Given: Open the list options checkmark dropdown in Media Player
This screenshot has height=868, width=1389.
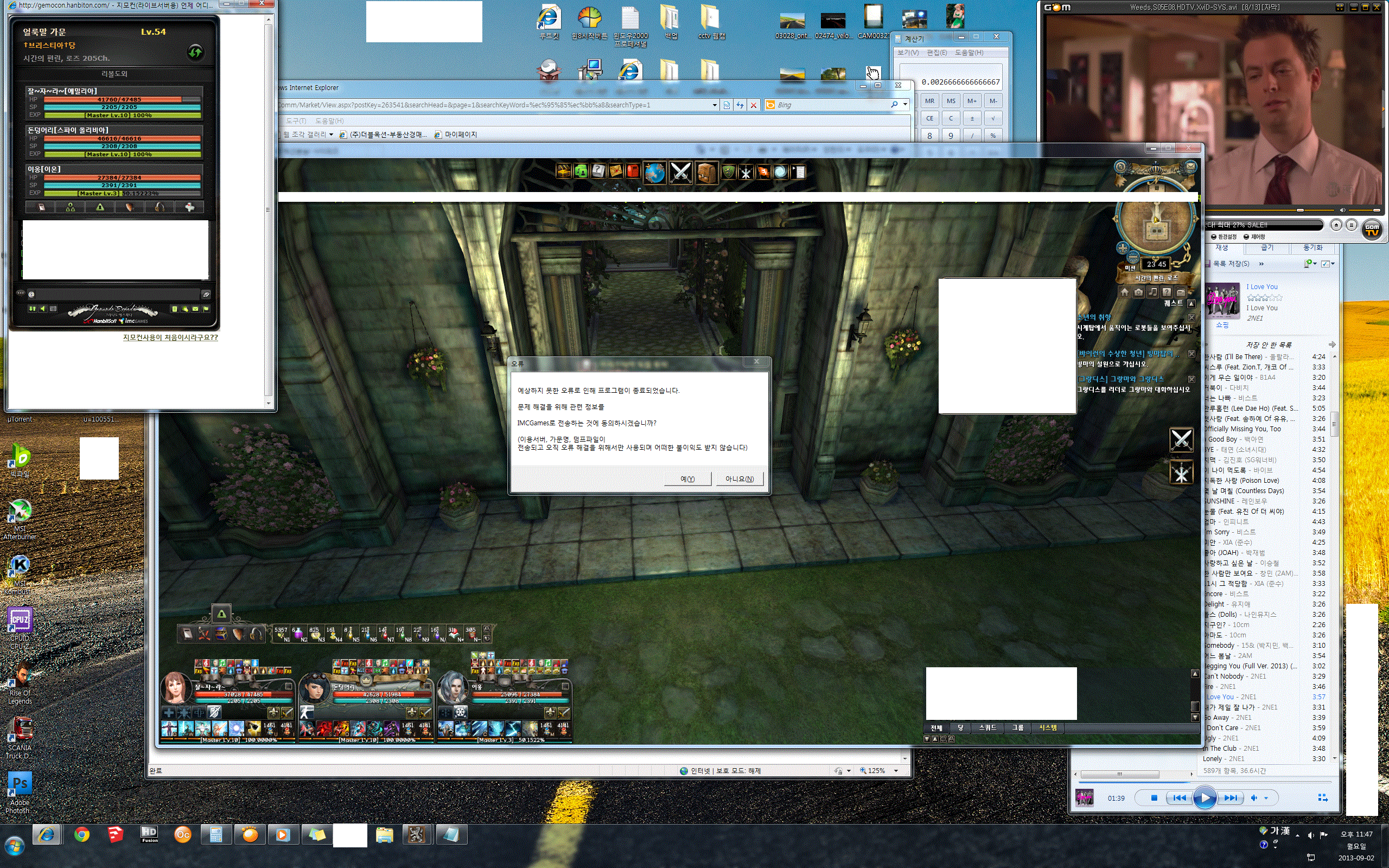Looking at the screenshot, I should [1328, 264].
